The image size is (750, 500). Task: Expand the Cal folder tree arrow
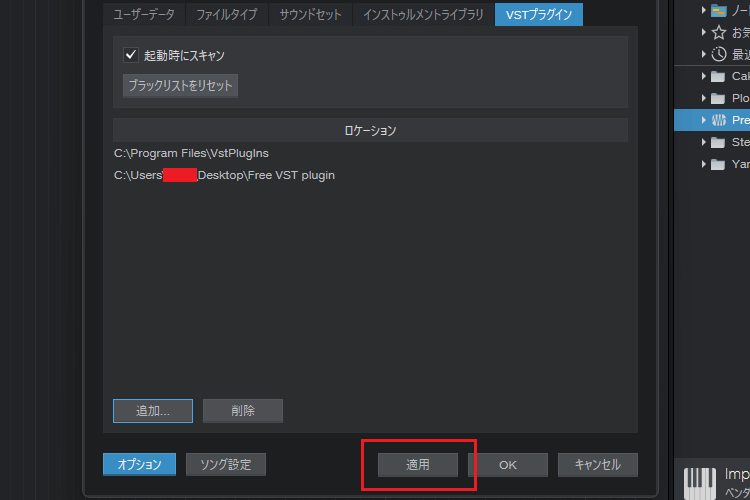tap(704, 76)
